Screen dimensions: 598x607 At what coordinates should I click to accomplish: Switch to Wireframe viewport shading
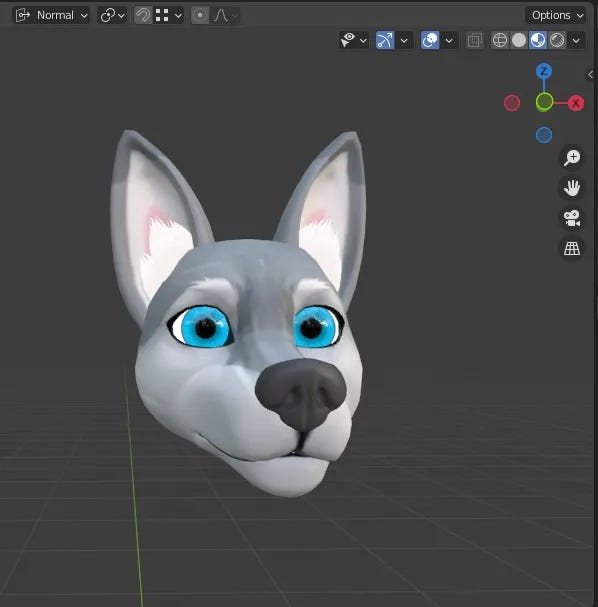(x=500, y=40)
